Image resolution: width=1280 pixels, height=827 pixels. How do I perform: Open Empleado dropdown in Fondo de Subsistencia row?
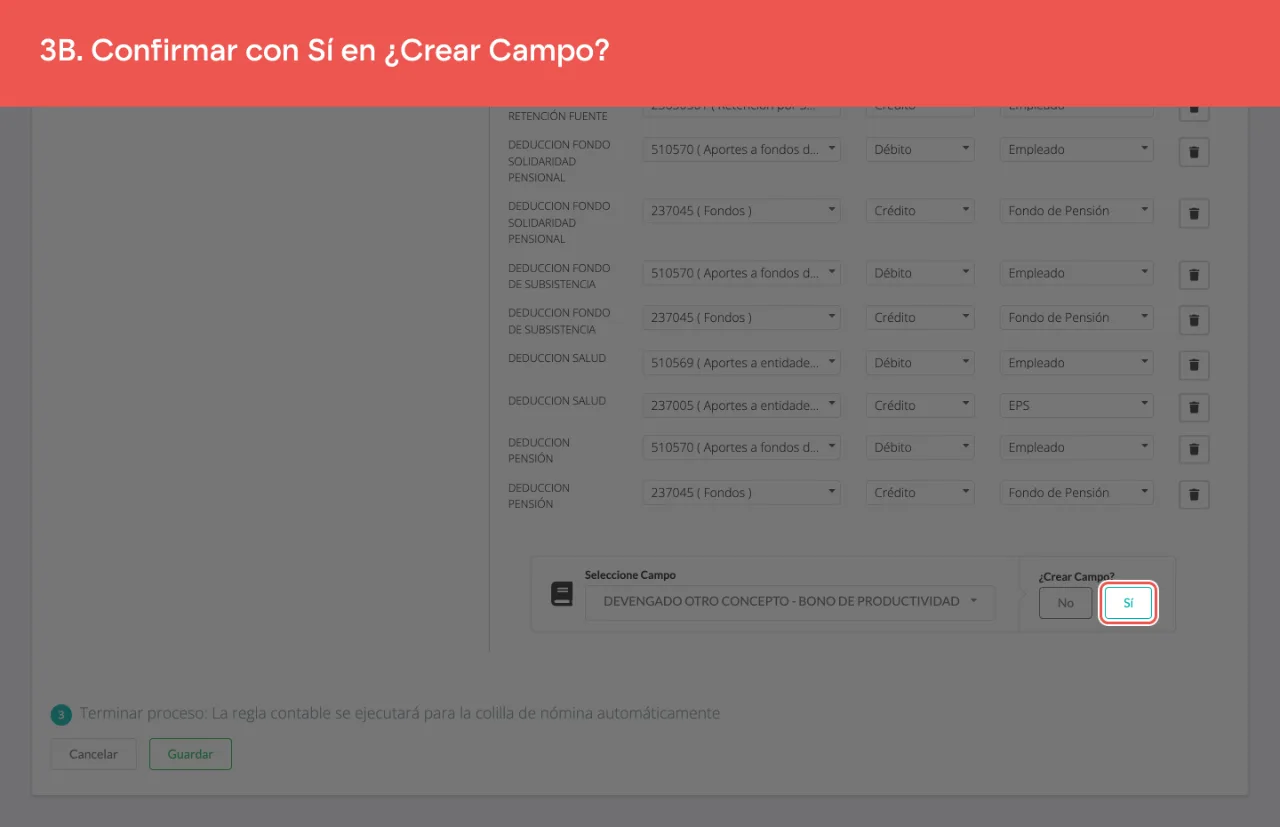1077,273
